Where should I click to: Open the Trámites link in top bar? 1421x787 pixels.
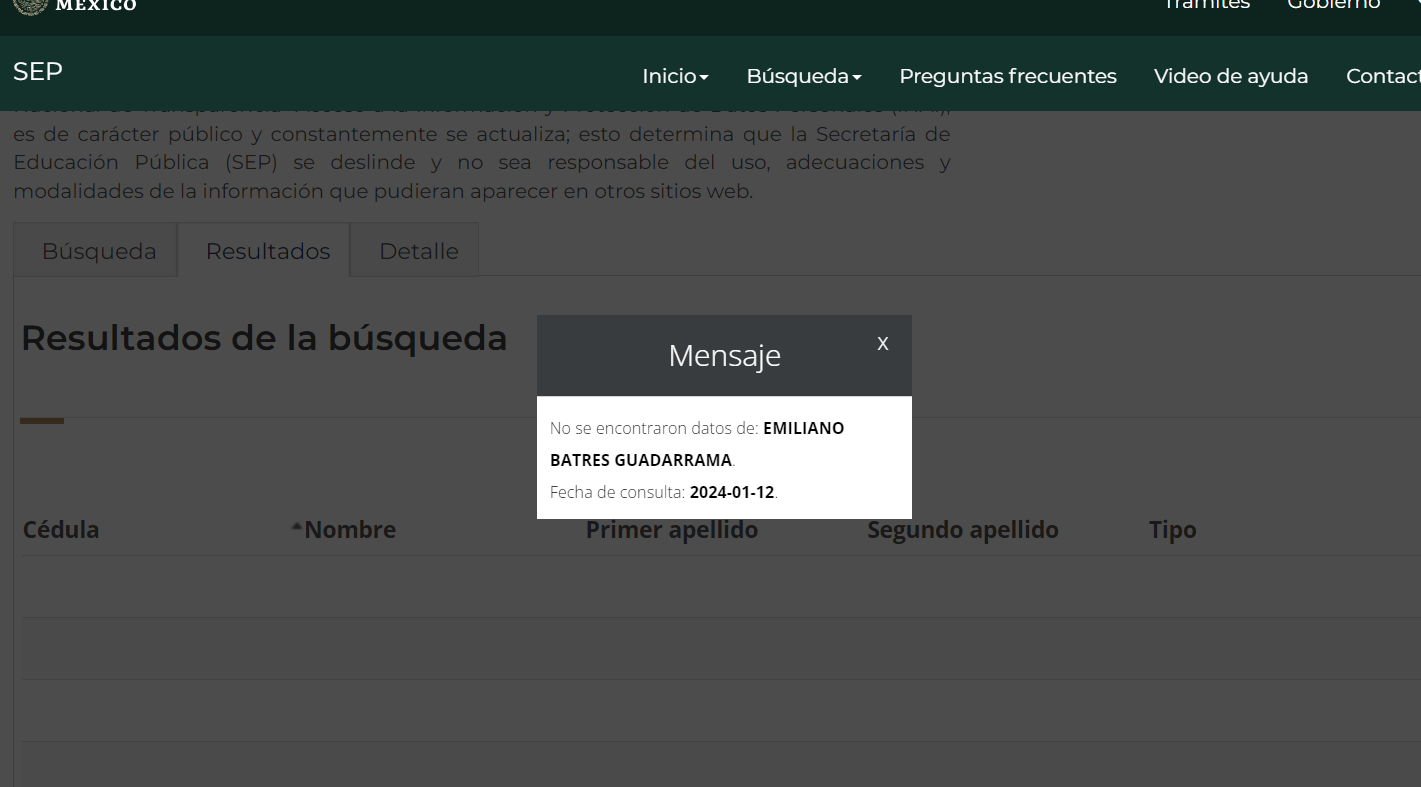coord(1206,5)
